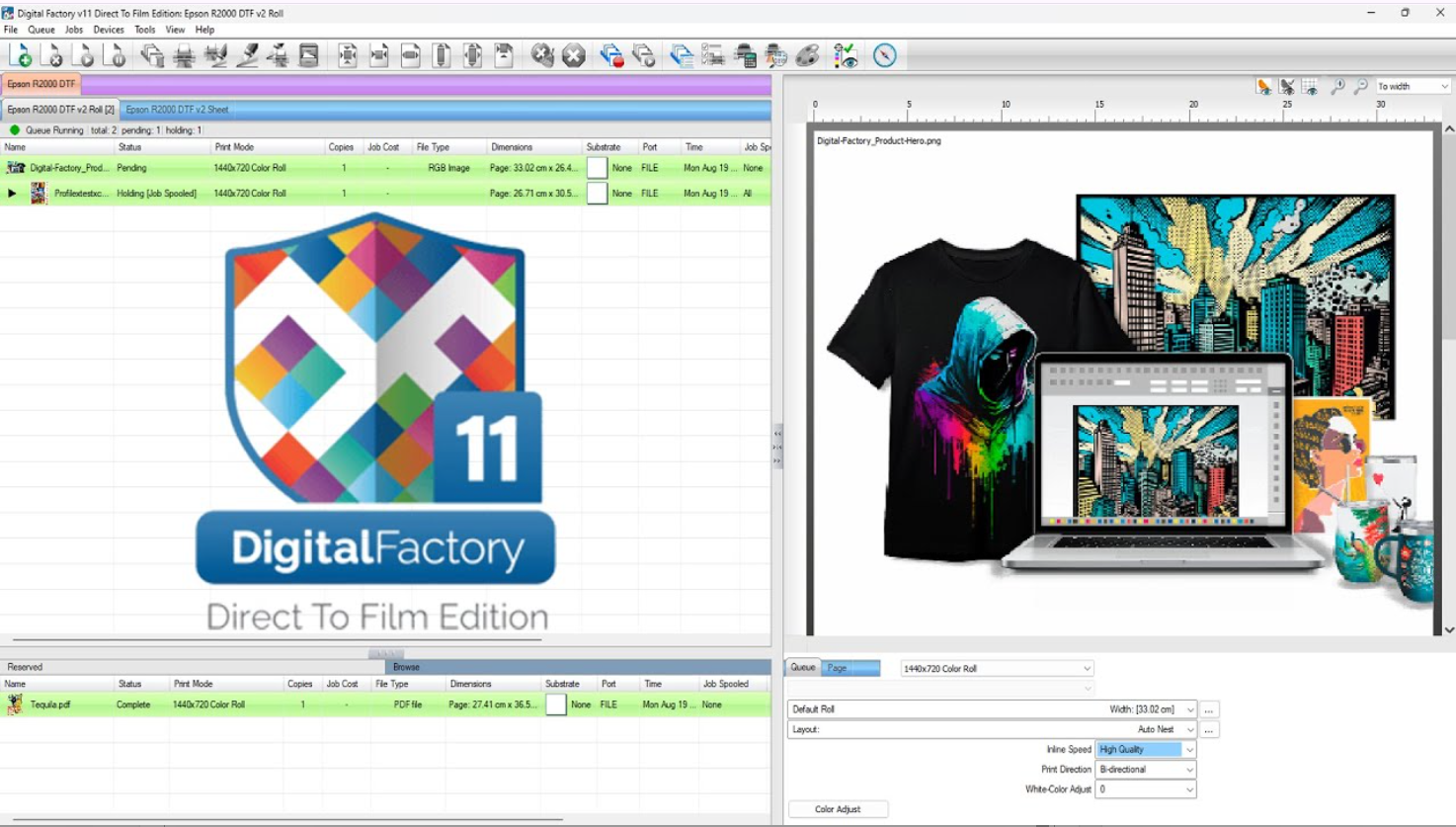
Task: Toggle the grid preview eye icon
Action: 1310,87
